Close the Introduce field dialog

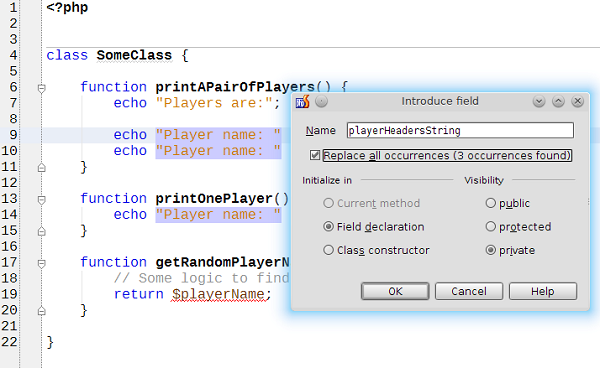[x=577, y=101]
